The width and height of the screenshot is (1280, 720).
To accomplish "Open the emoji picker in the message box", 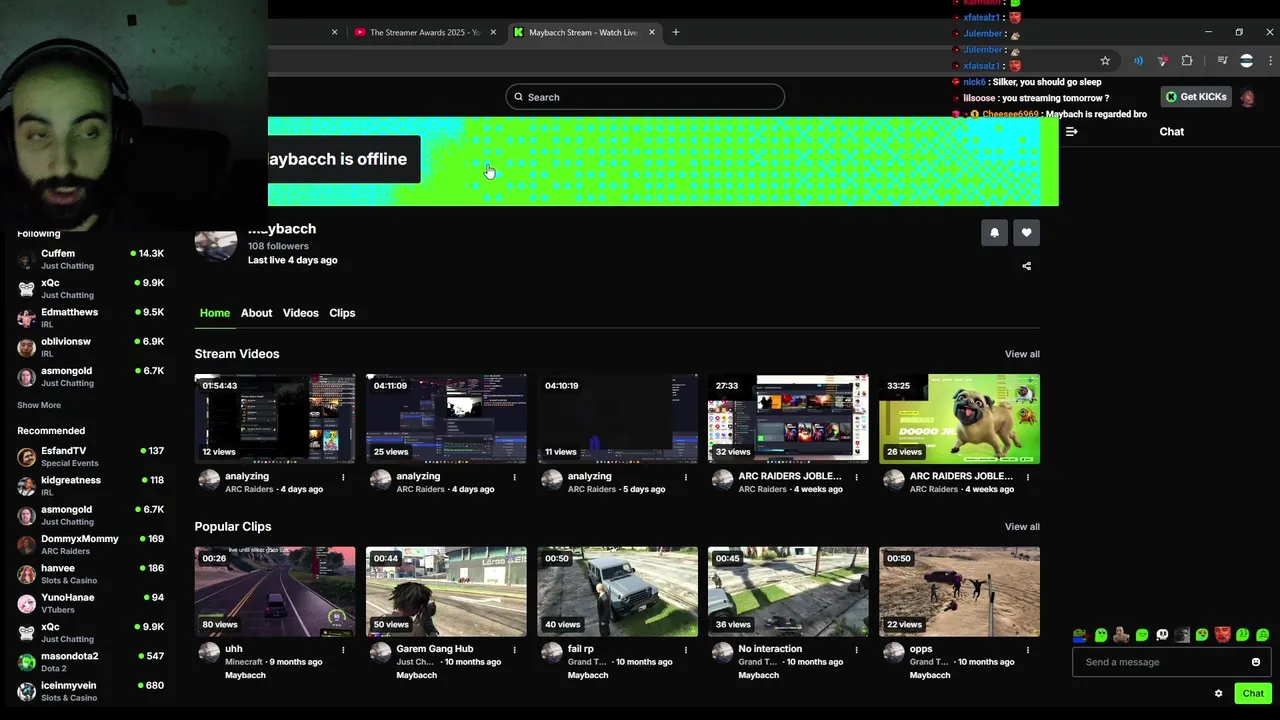I will coord(1256,662).
